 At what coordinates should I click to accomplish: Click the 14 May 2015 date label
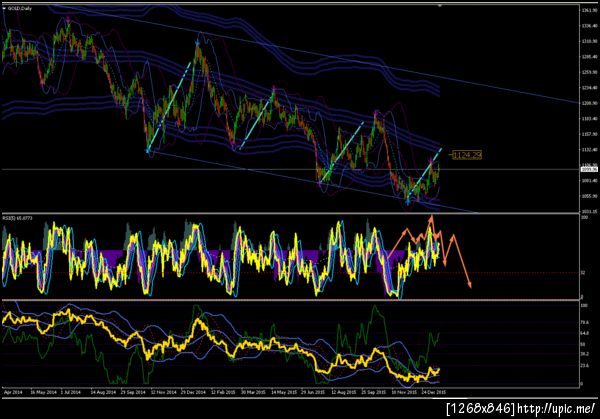click(284, 392)
